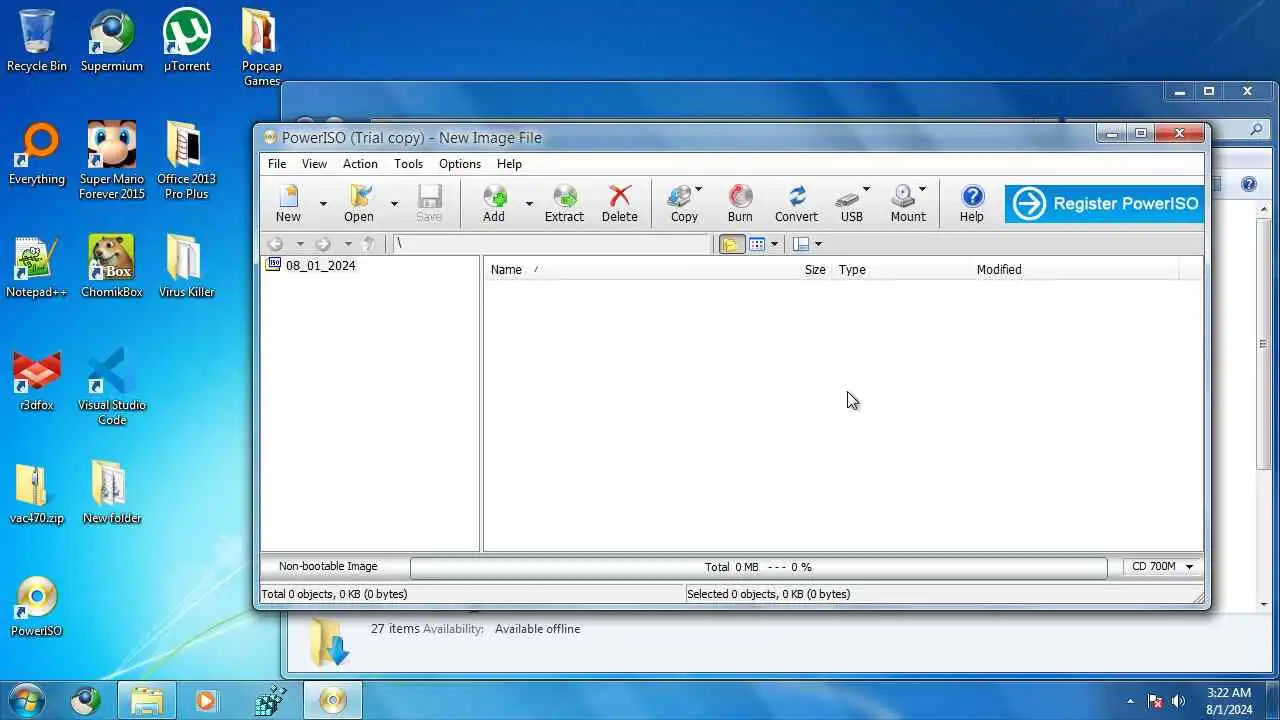
Task: Select the Notepad++ desktop shortcut
Action: [x=37, y=268]
